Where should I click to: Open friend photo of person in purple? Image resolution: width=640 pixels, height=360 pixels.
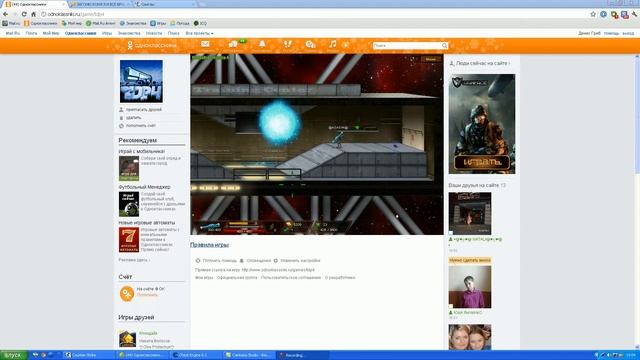470,287
